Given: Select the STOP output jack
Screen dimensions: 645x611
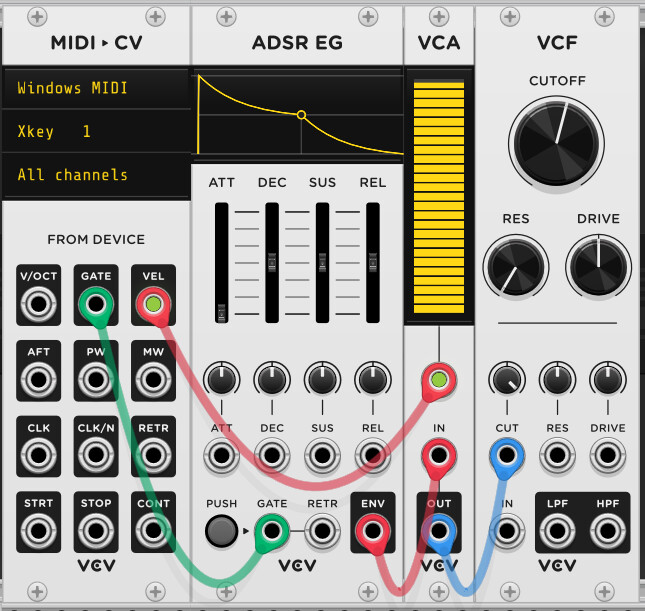Looking at the screenshot, I should 96,531.
